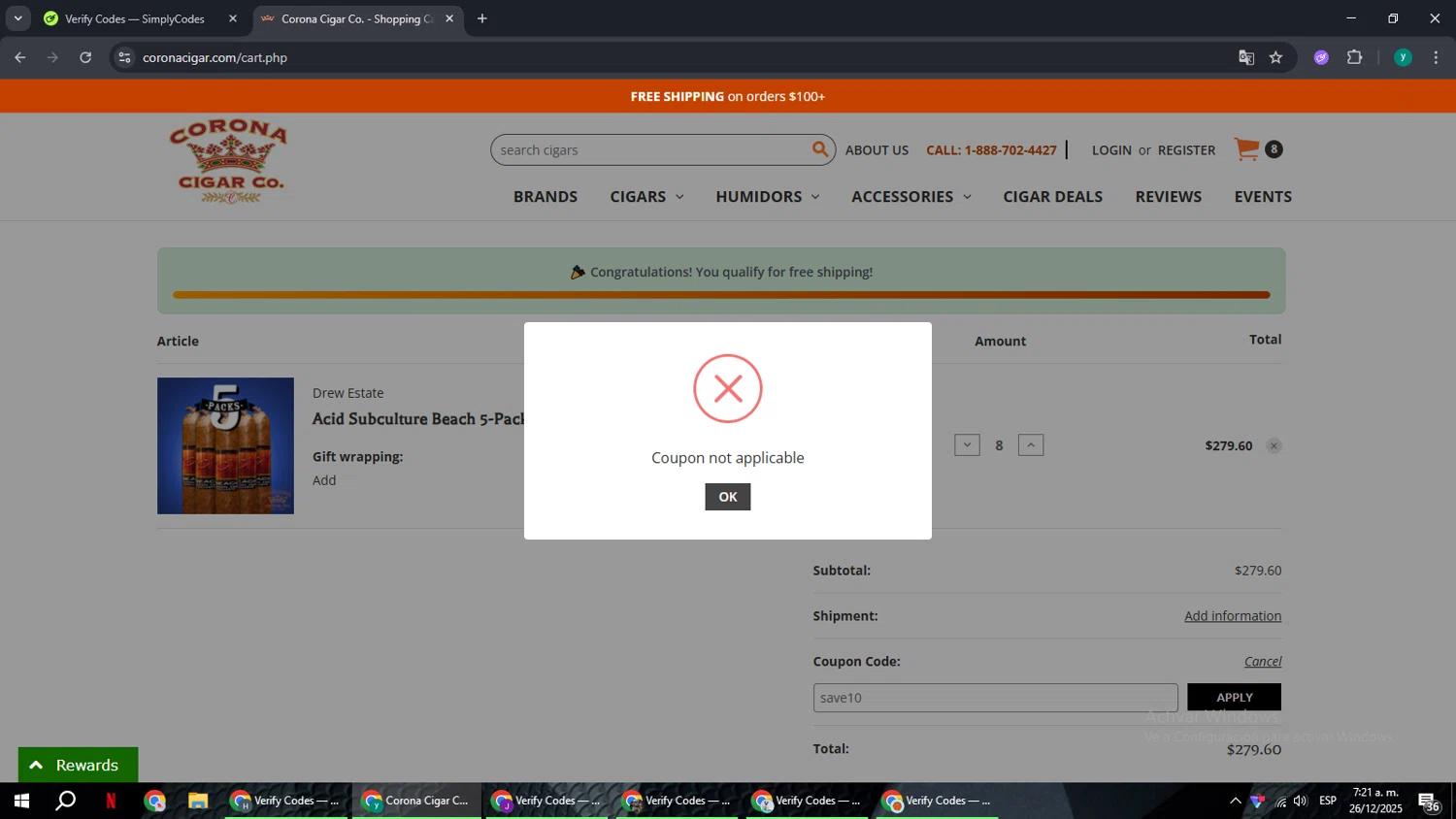This screenshot has width=1456, height=819.
Task: Apply the coupon code
Action: 1234,698
